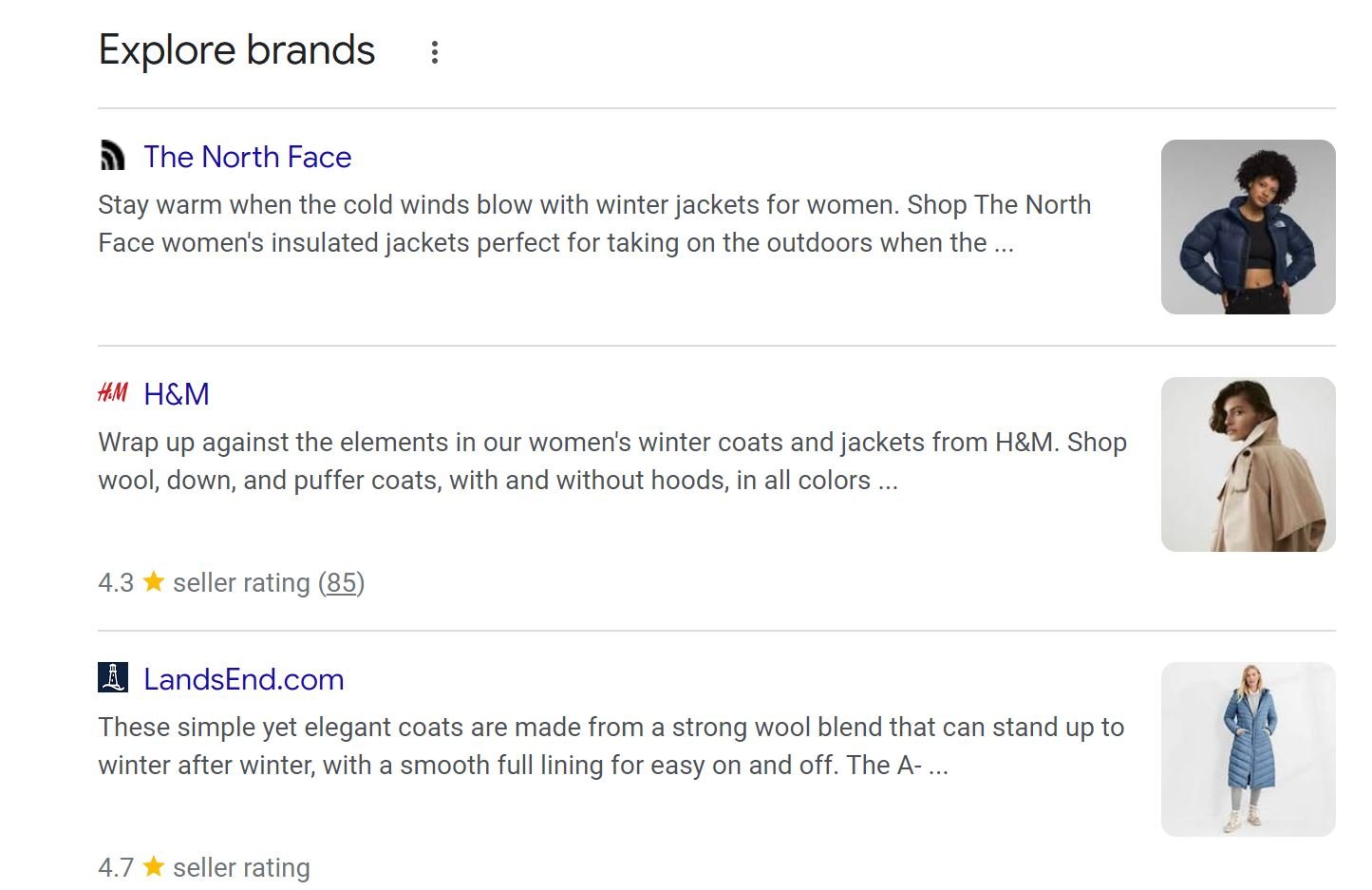This screenshot has width=1372, height=890.
Task: Open the navy puffer jacket thumbnail
Action: click(1248, 227)
